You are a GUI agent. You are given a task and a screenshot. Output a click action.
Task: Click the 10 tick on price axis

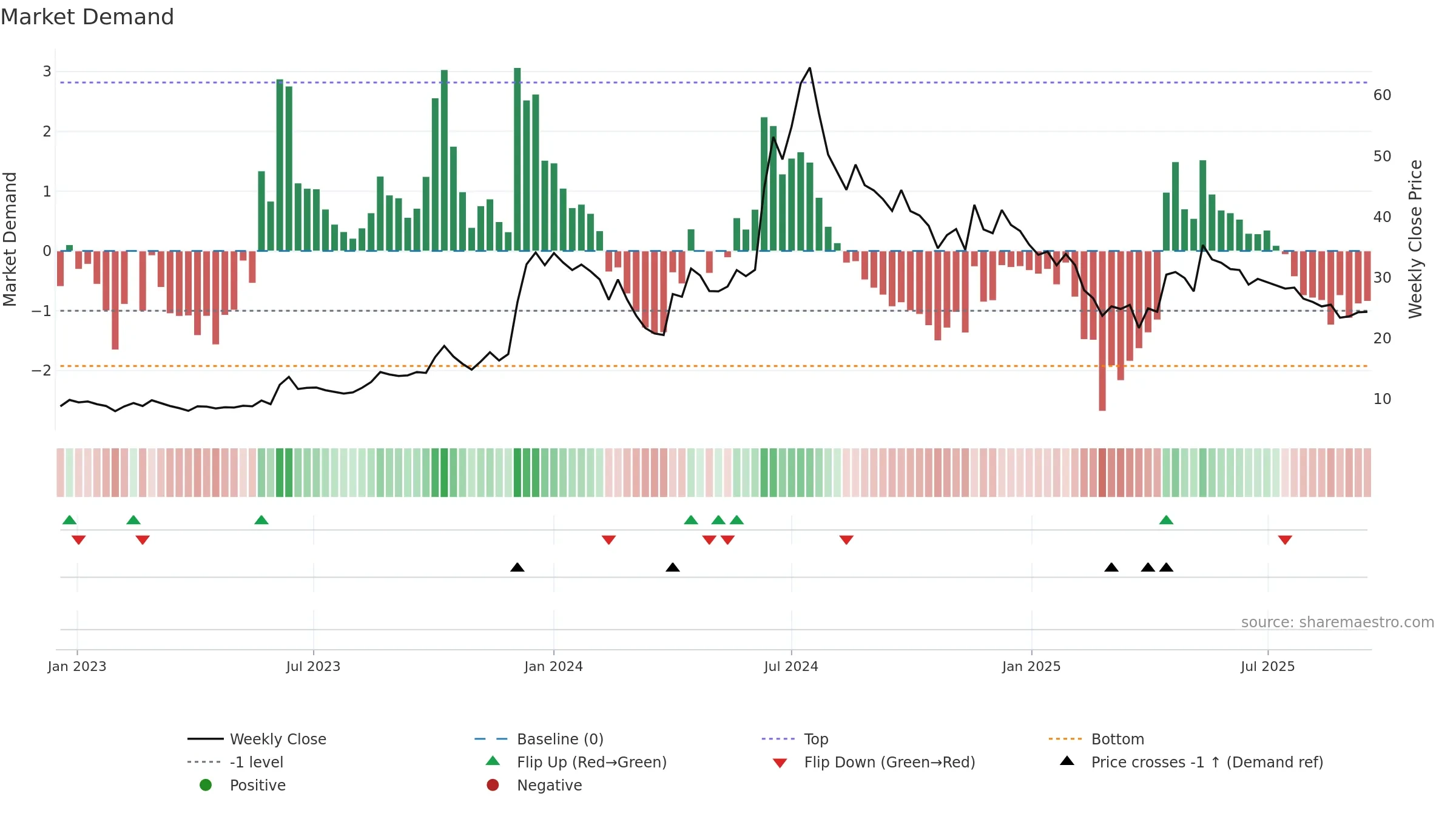[x=1383, y=399]
